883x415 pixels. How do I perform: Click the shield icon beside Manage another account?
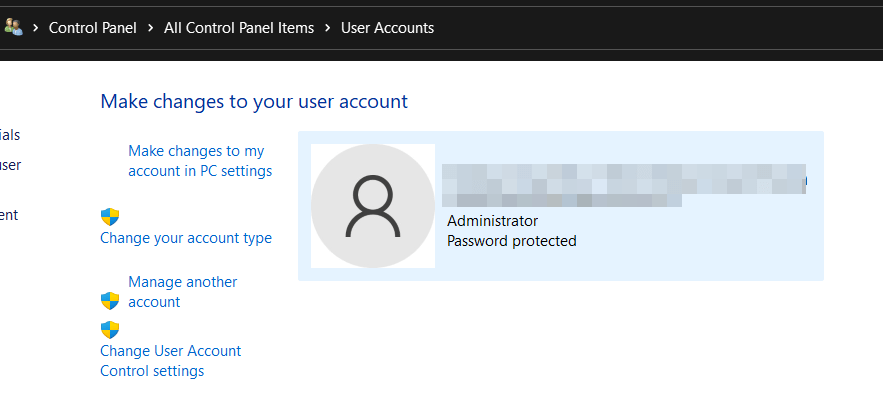tap(110, 300)
